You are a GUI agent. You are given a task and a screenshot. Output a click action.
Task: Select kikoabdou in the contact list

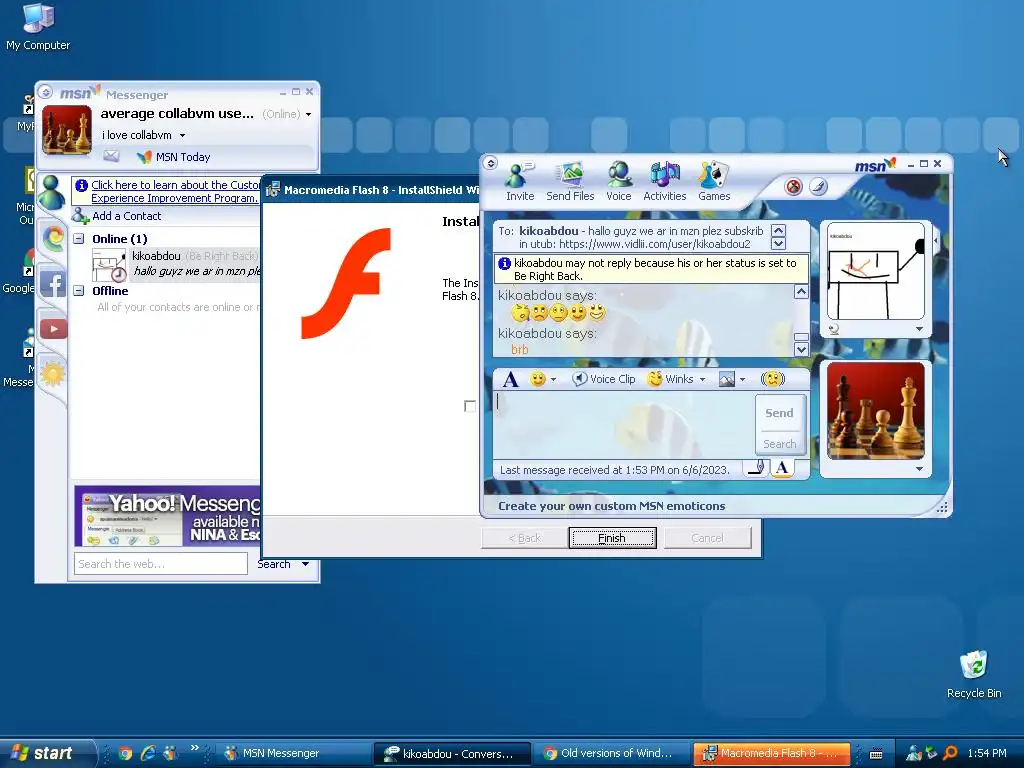coord(176,263)
